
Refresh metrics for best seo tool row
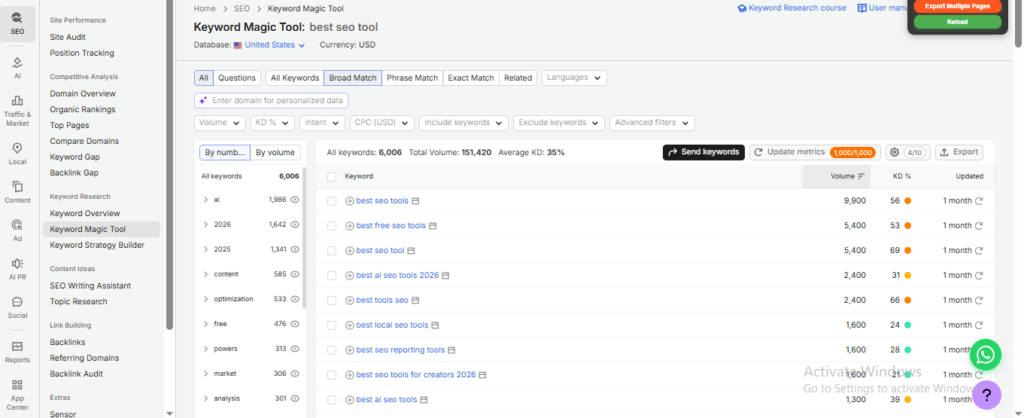(x=979, y=250)
